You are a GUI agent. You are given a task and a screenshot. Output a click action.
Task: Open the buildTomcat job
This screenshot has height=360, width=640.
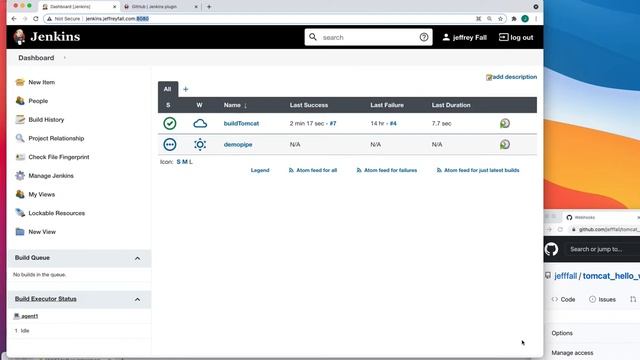coord(241,123)
